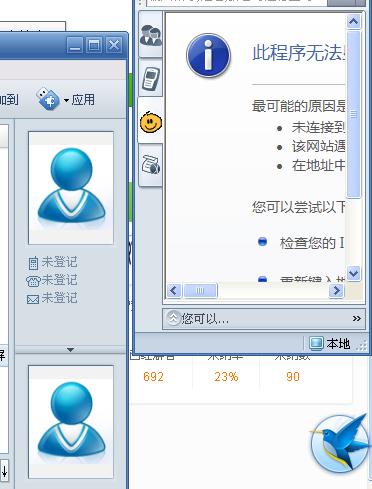The height and width of the screenshot is (489, 372).
Task: Click the vertical scrollbar down arrow
Action: click(353, 273)
